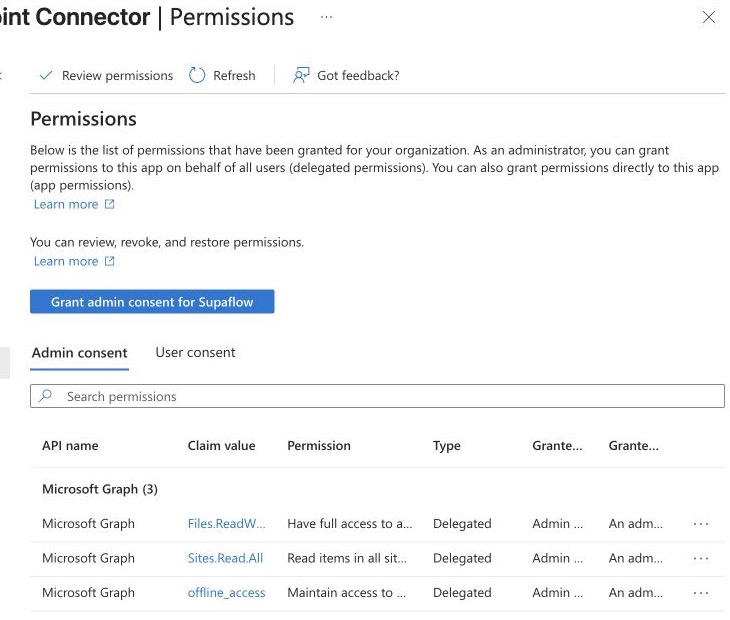This screenshot has height=620, width=730.
Task: Sort by the Type column header
Action: point(446,446)
